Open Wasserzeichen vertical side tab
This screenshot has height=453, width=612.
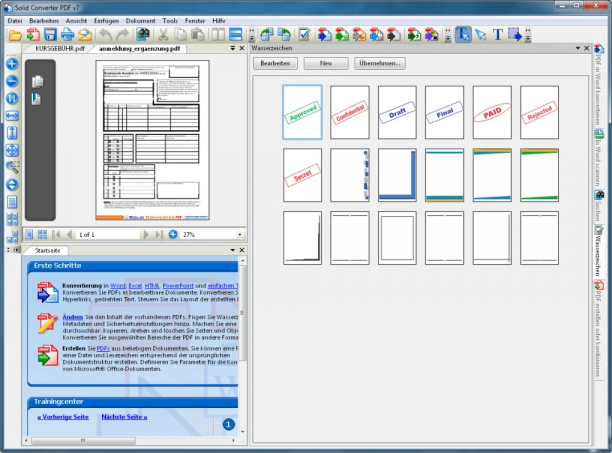599,252
